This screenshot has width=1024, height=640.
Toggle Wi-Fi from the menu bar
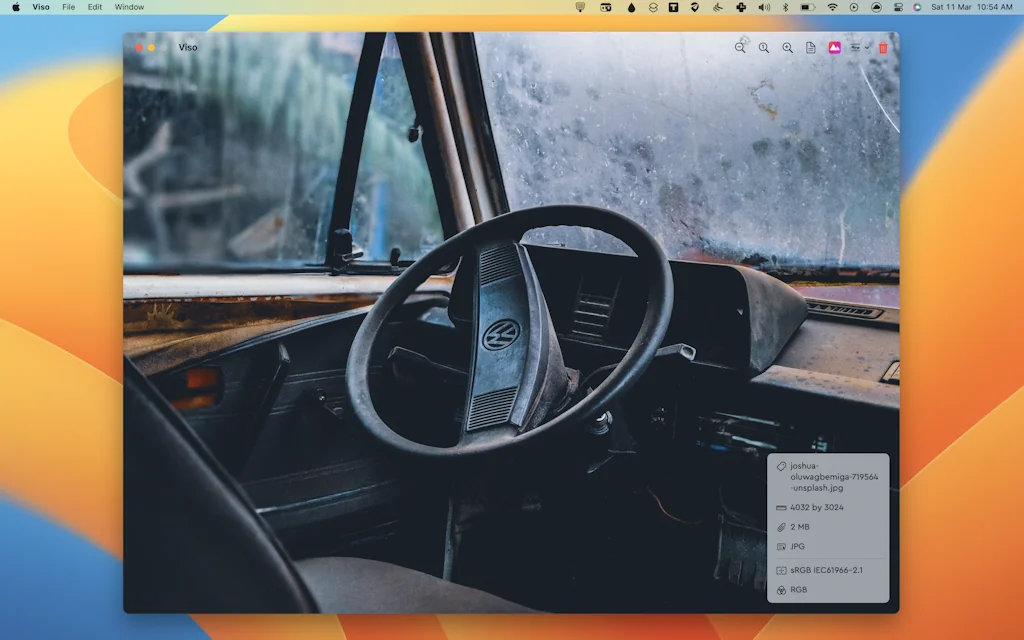click(832, 7)
